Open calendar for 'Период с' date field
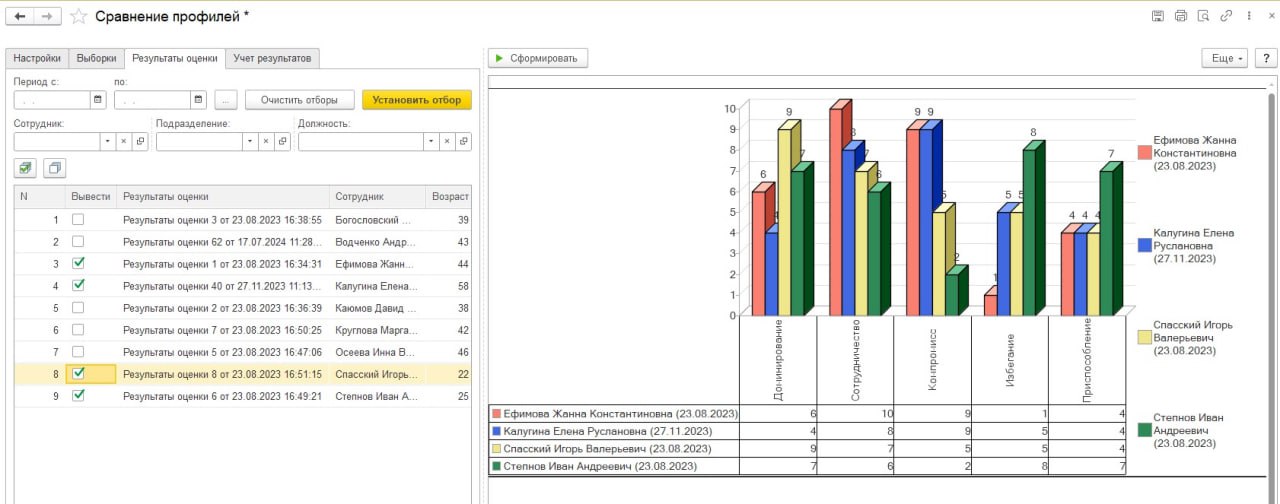1280x504 pixels. point(98,100)
